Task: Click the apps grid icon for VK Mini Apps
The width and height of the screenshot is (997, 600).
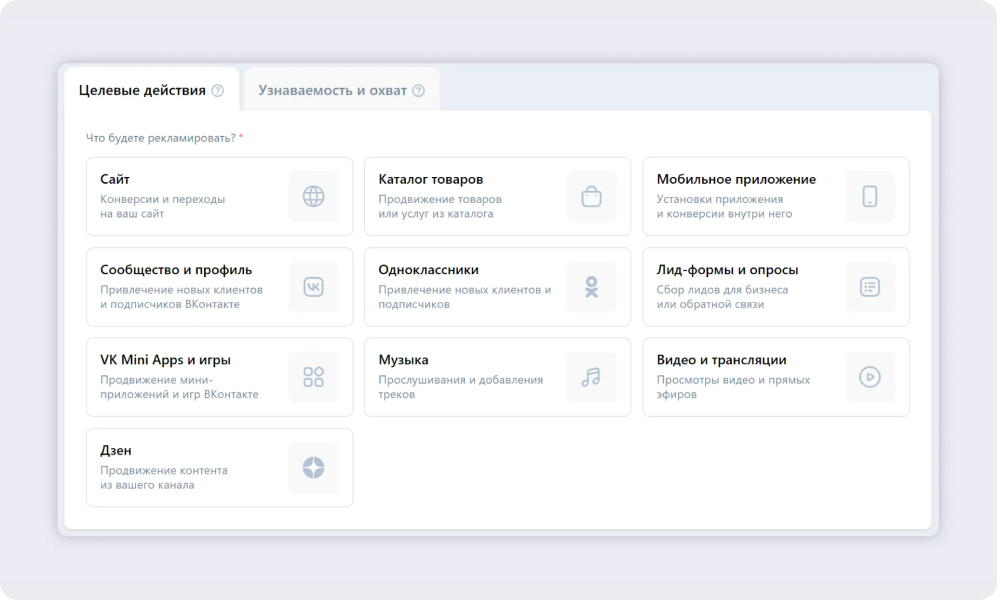Action: tap(313, 377)
